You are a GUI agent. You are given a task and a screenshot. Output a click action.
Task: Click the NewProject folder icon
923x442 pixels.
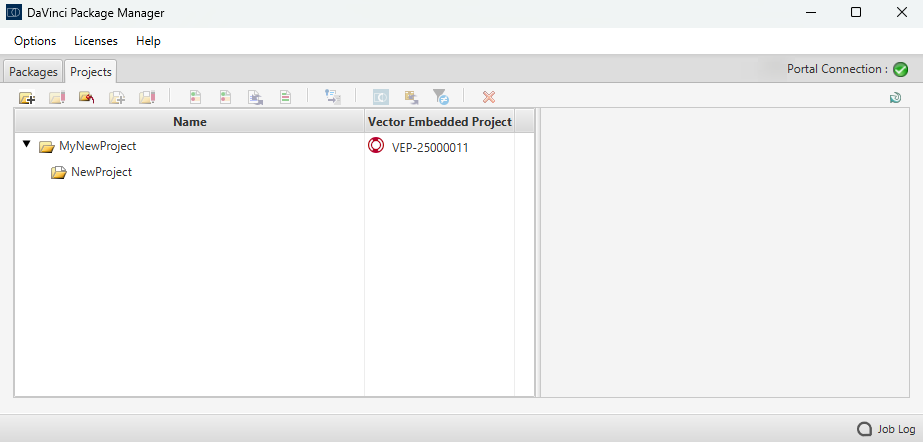point(58,172)
